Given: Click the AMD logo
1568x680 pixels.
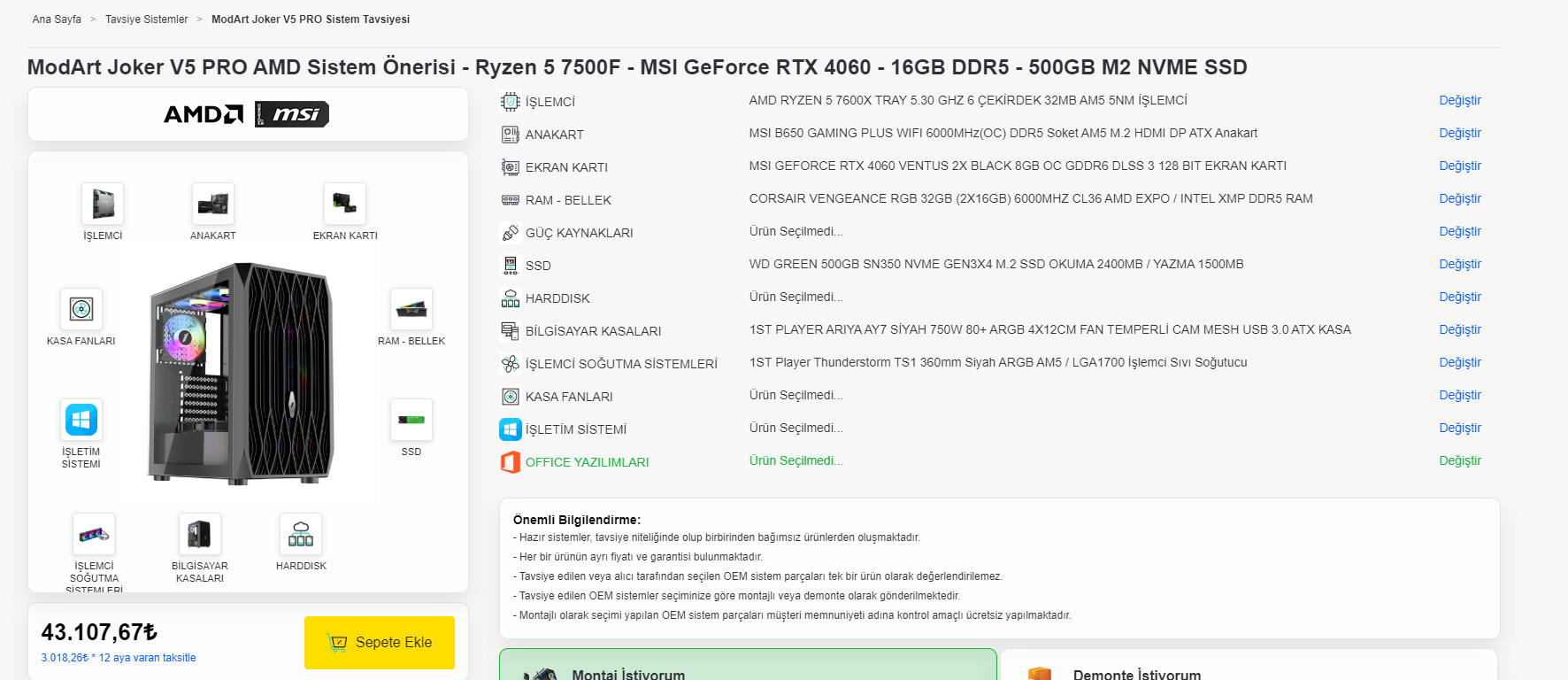Looking at the screenshot, I should click(204, 114).
